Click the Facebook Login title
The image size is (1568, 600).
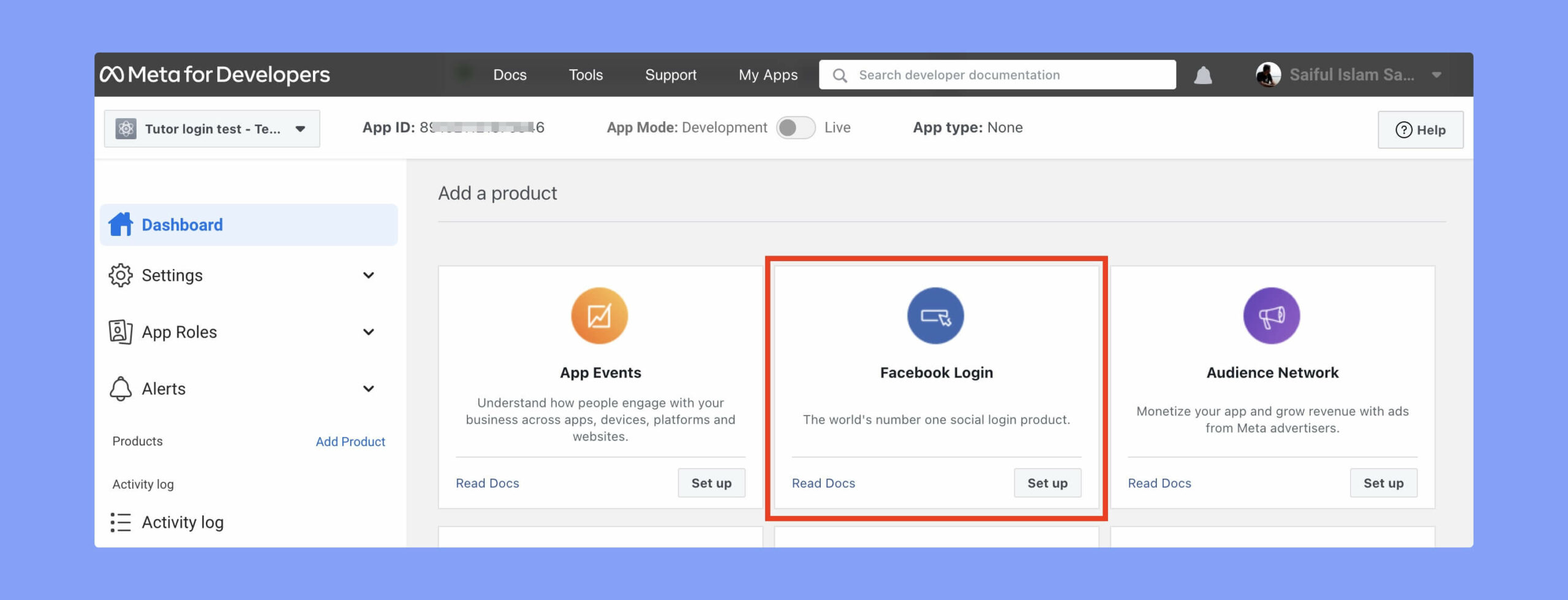(x=937, y=373)
